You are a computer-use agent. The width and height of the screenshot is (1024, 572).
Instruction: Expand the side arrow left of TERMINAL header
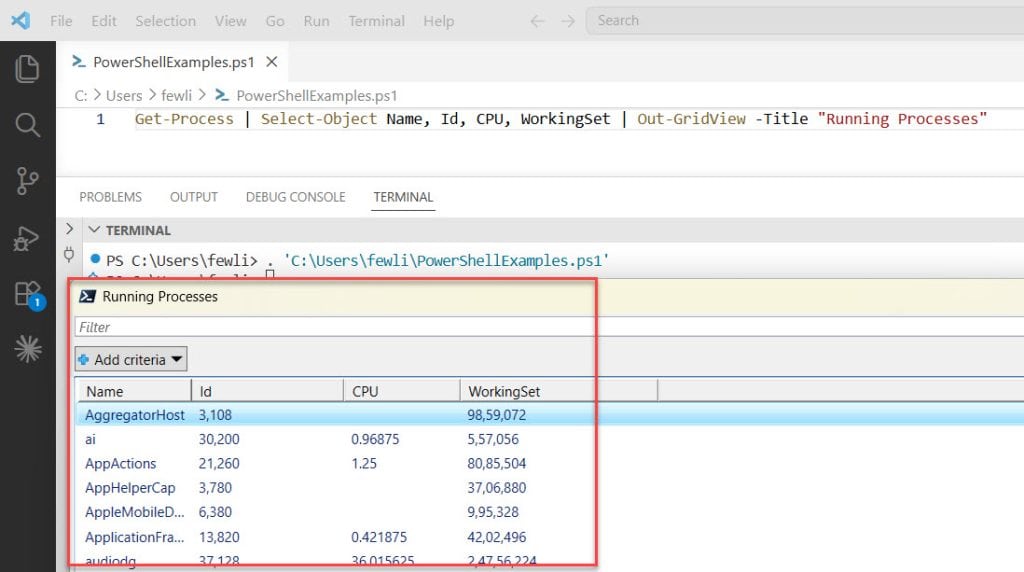point(69,229)
